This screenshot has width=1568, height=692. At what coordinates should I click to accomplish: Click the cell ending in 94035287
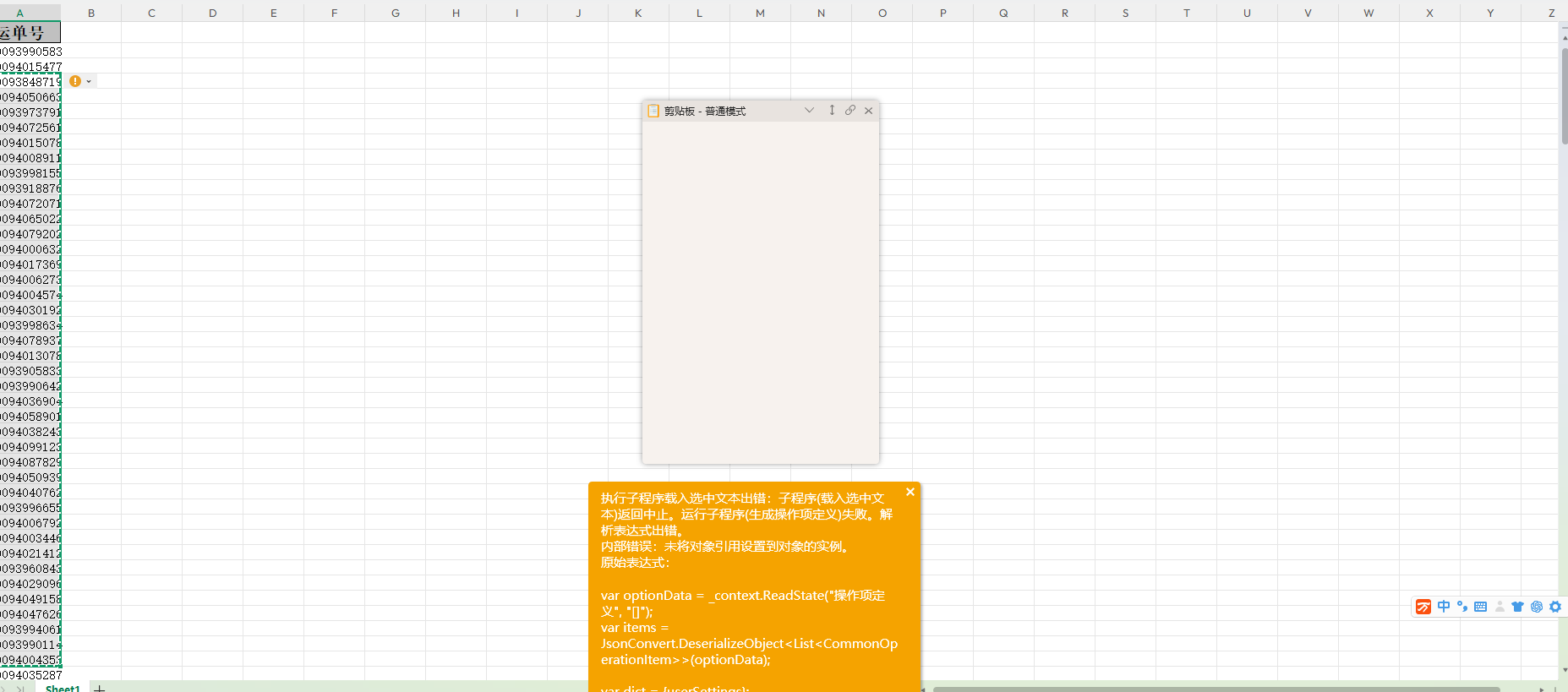coord(30,675)
